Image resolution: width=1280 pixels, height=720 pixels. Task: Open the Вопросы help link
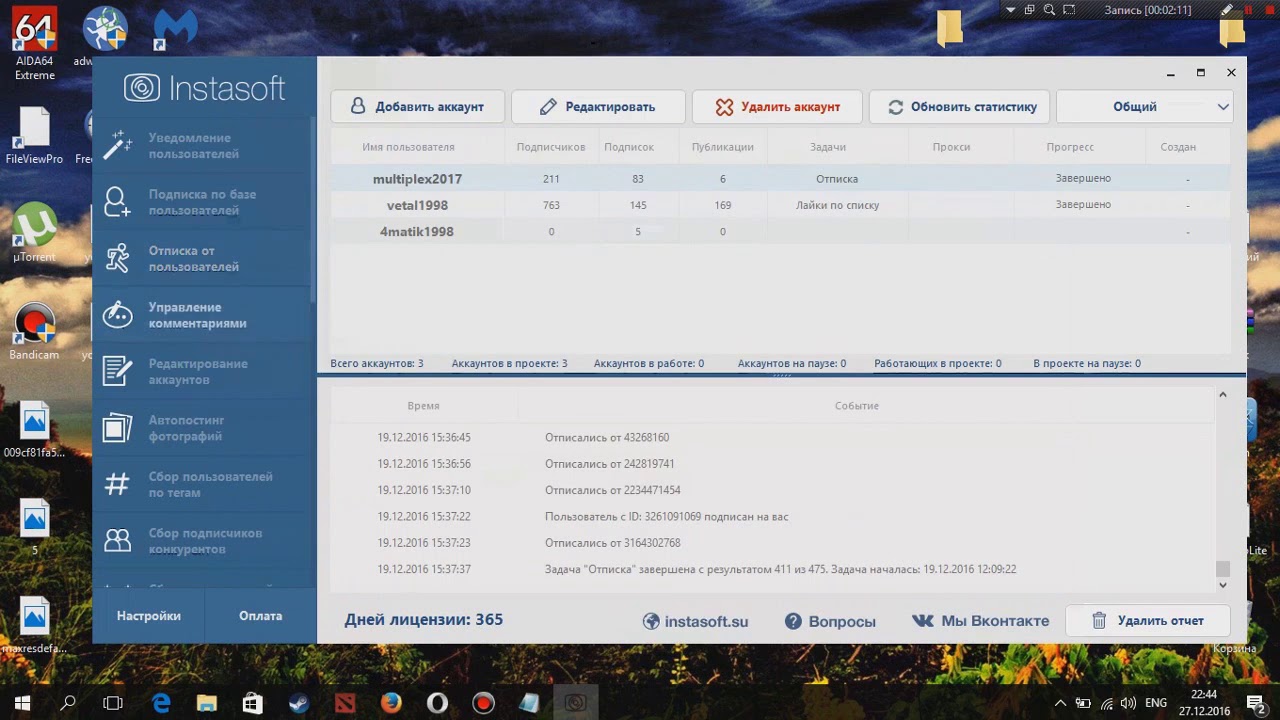(x=830, y=621)
